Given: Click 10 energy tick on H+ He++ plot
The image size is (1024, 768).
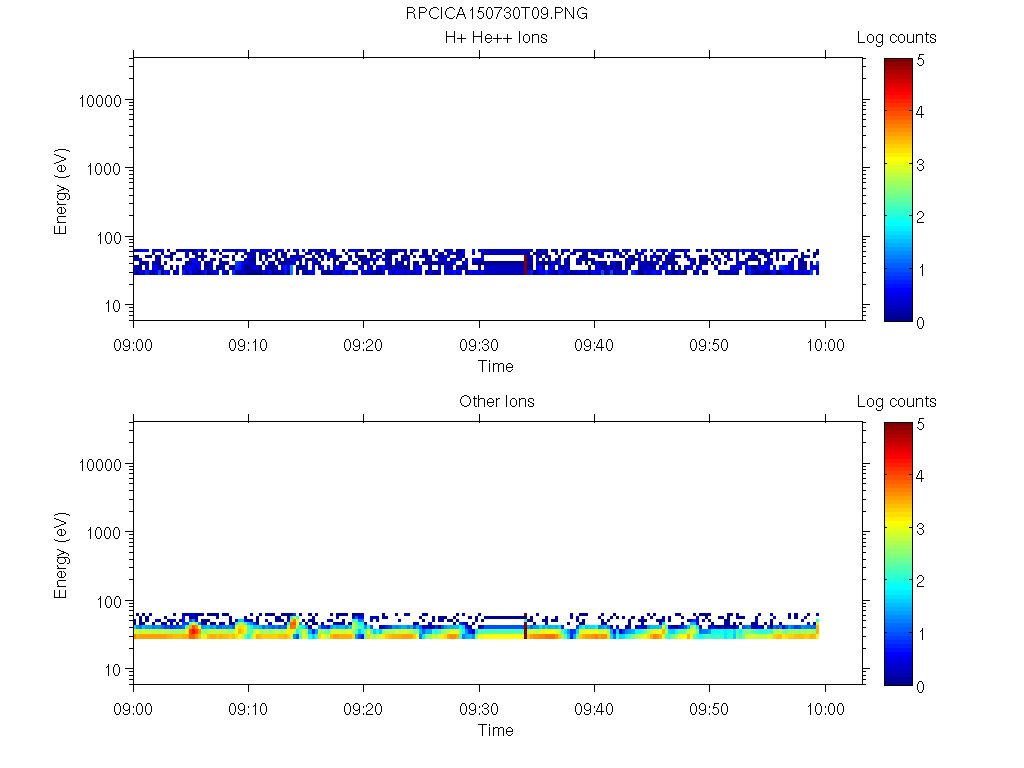Looking at the screenshot, I should [x=113, y=306].
